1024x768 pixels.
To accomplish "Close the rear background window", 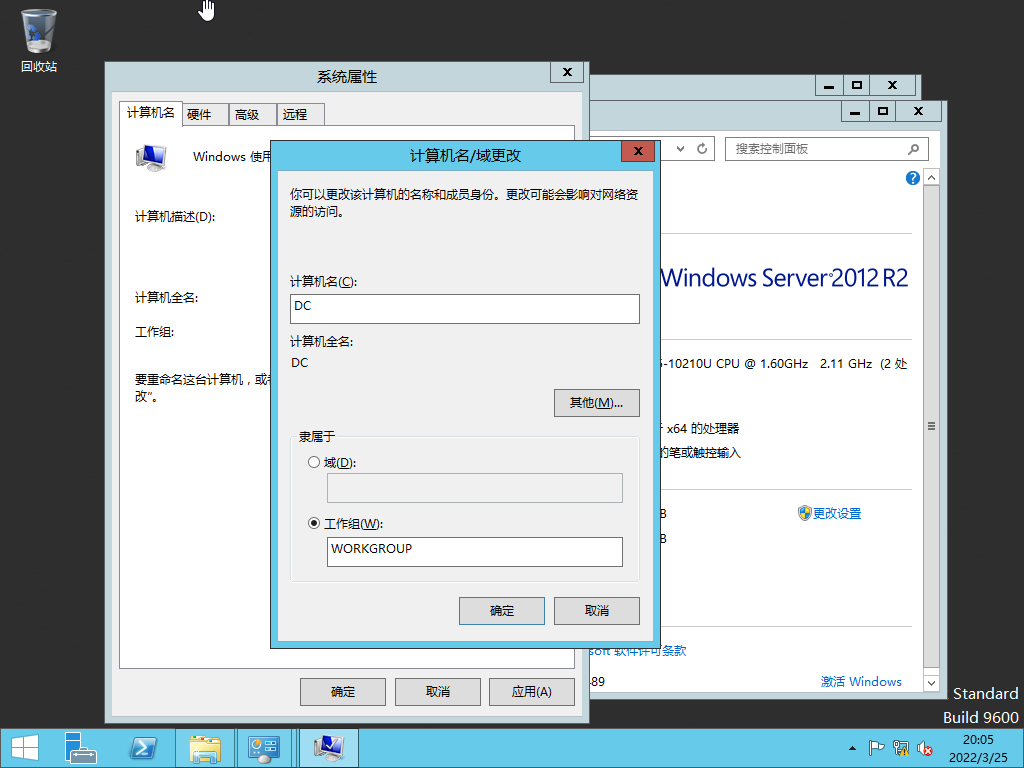I will point(893,85).
